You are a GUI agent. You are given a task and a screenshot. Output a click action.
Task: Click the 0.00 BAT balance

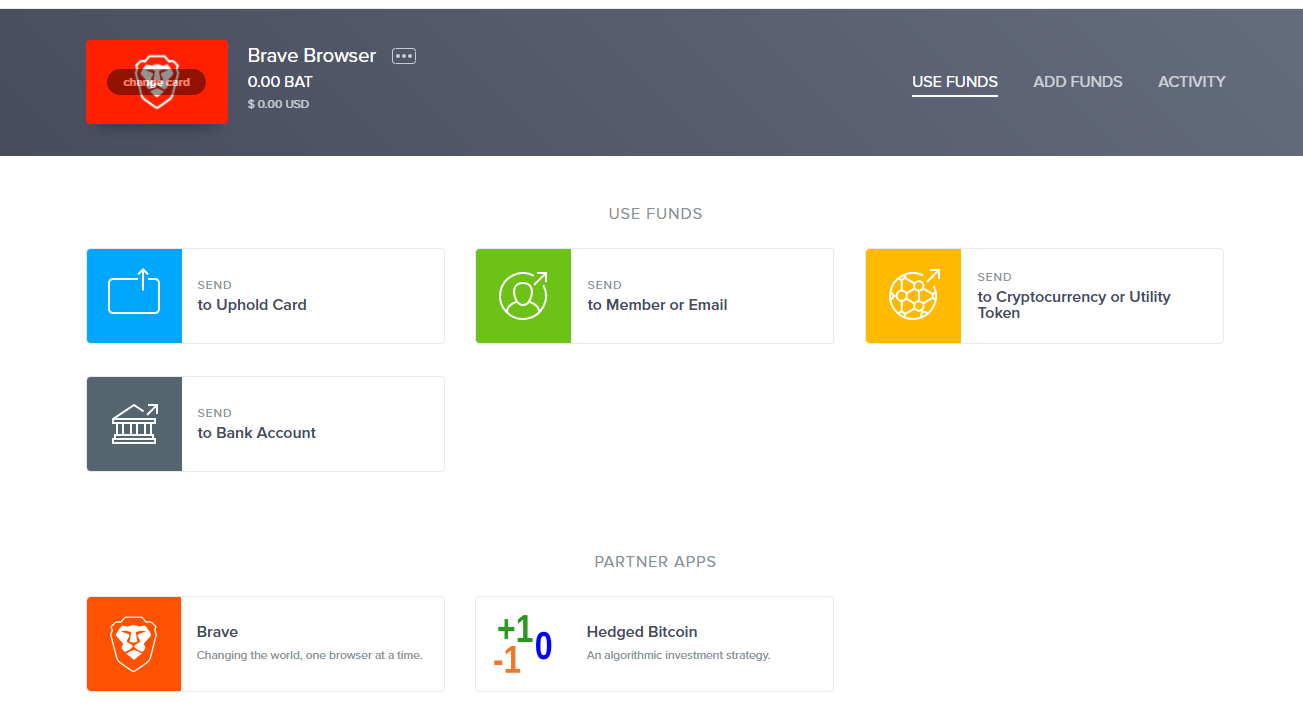pos(280,82)
